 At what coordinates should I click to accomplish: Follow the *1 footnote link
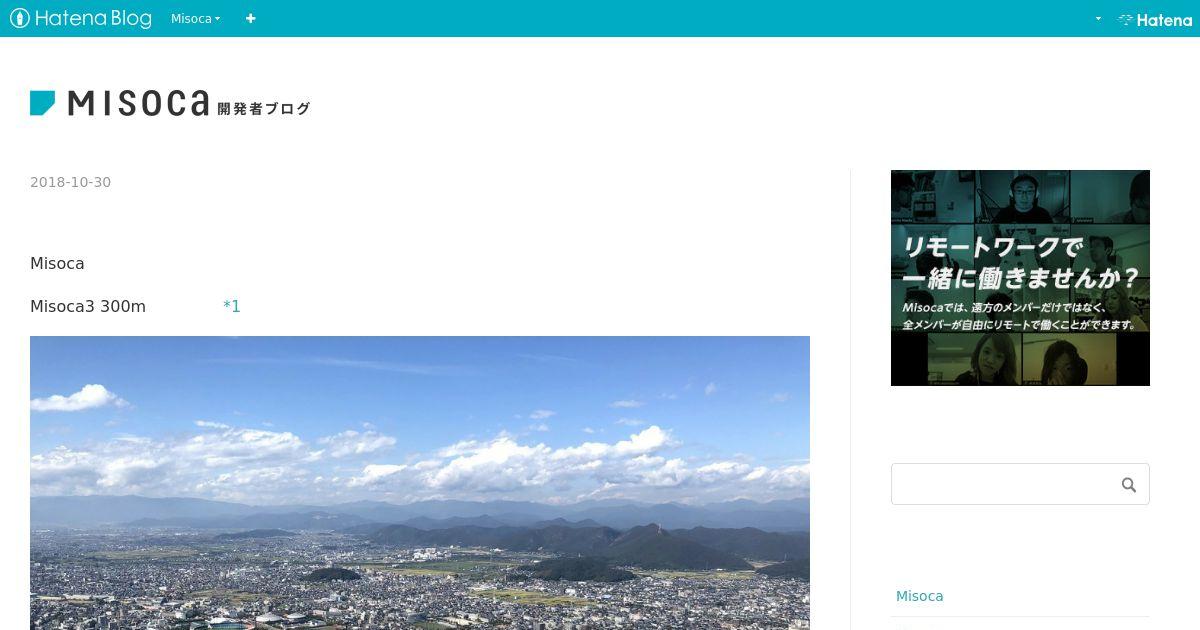tap(232, 306)
